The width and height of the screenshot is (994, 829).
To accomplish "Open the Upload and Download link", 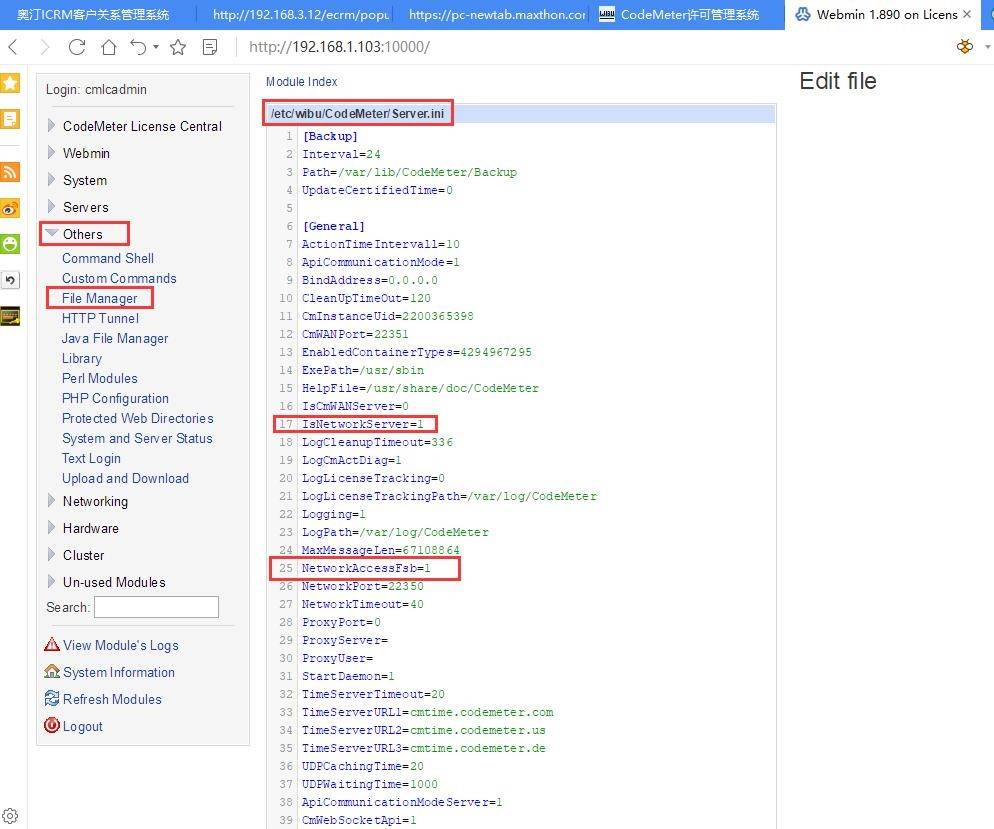I will [x=126, y=479].
